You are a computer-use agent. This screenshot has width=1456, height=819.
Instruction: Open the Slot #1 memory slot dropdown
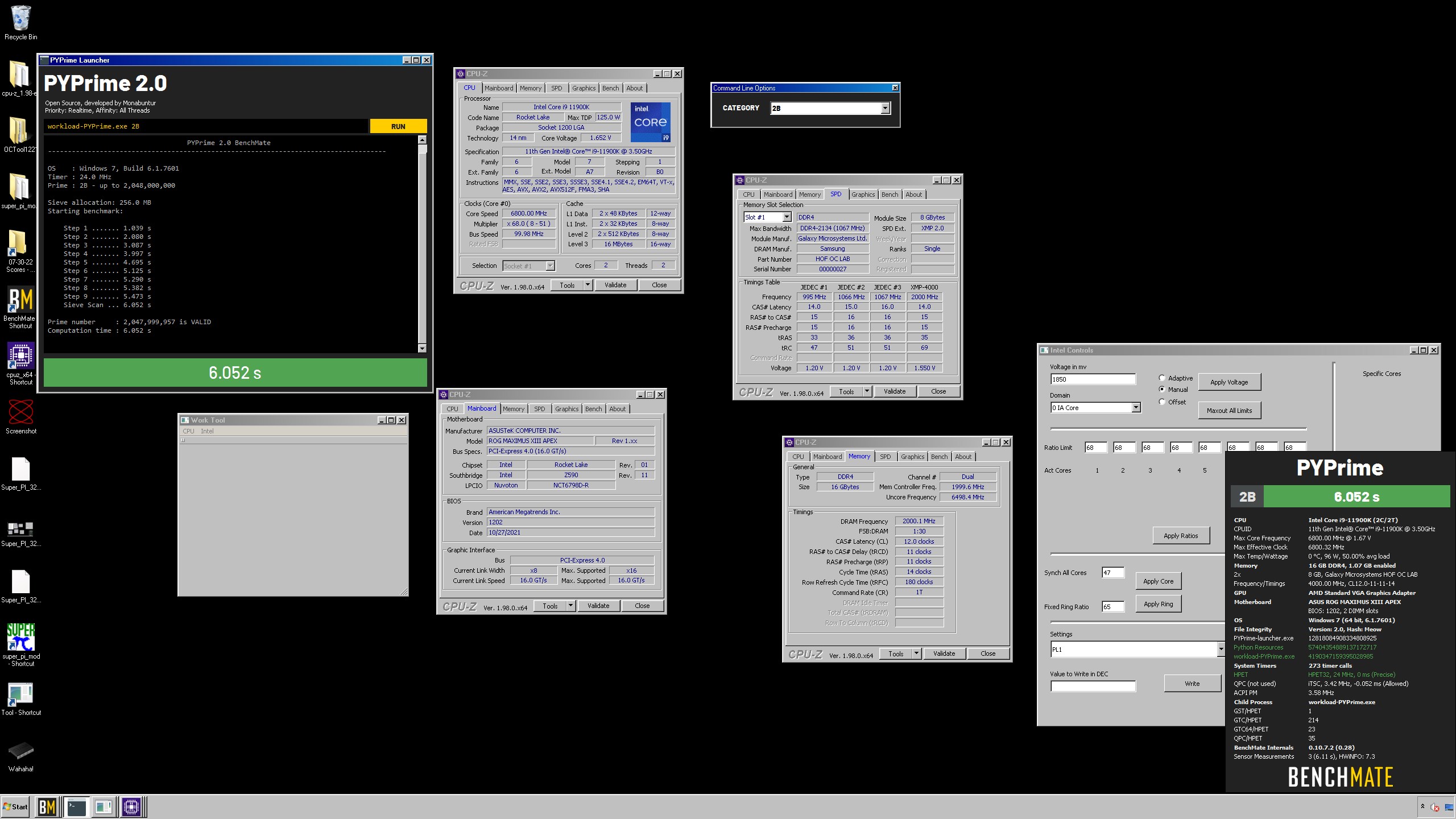(787, 217)
